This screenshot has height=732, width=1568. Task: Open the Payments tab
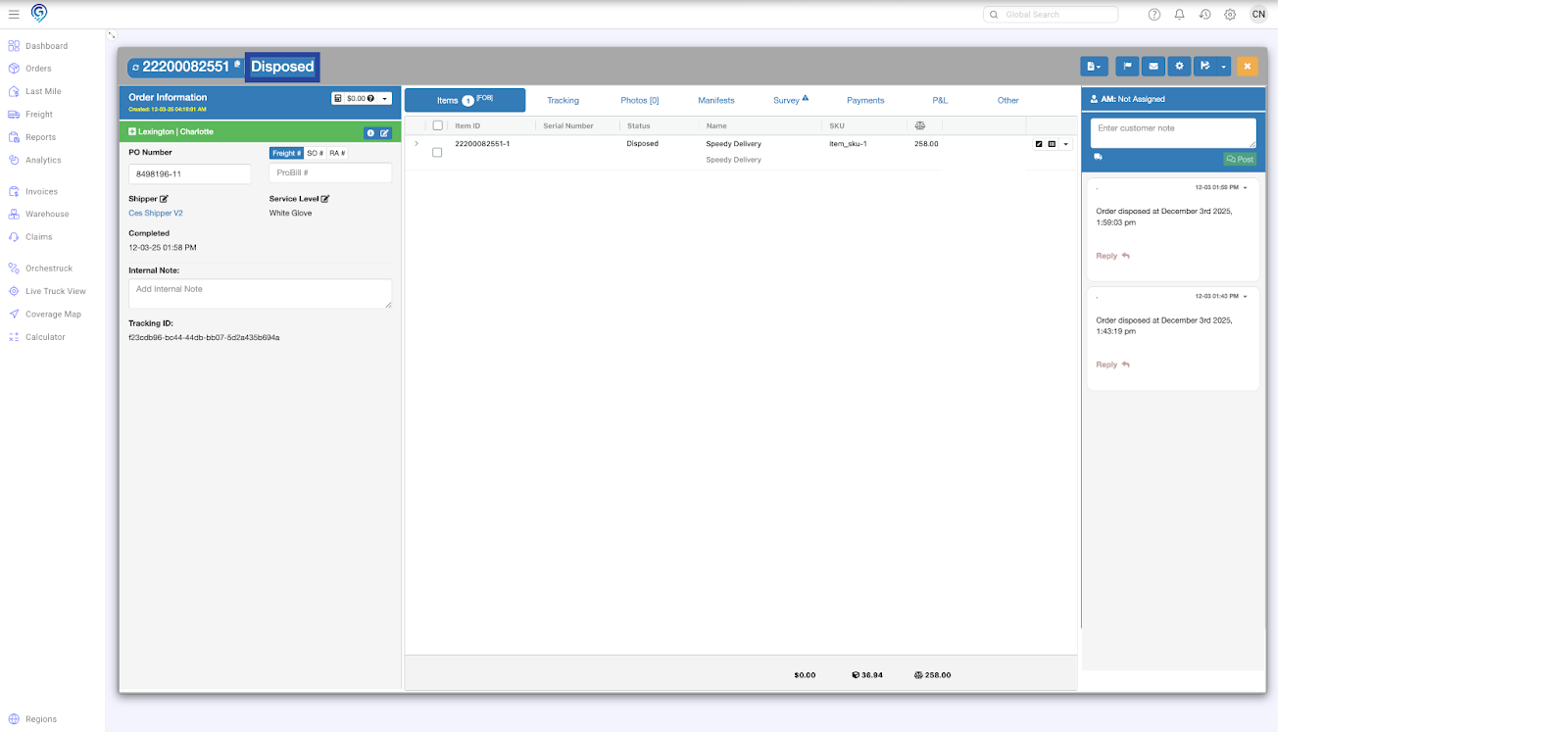pyautogui.click(x=865, y=100)
